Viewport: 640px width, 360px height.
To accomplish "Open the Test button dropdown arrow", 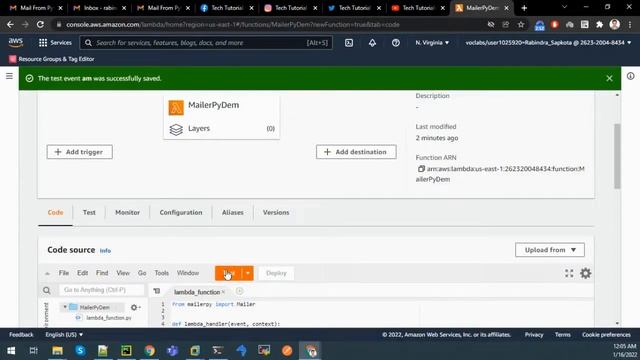I will point(248,273).
